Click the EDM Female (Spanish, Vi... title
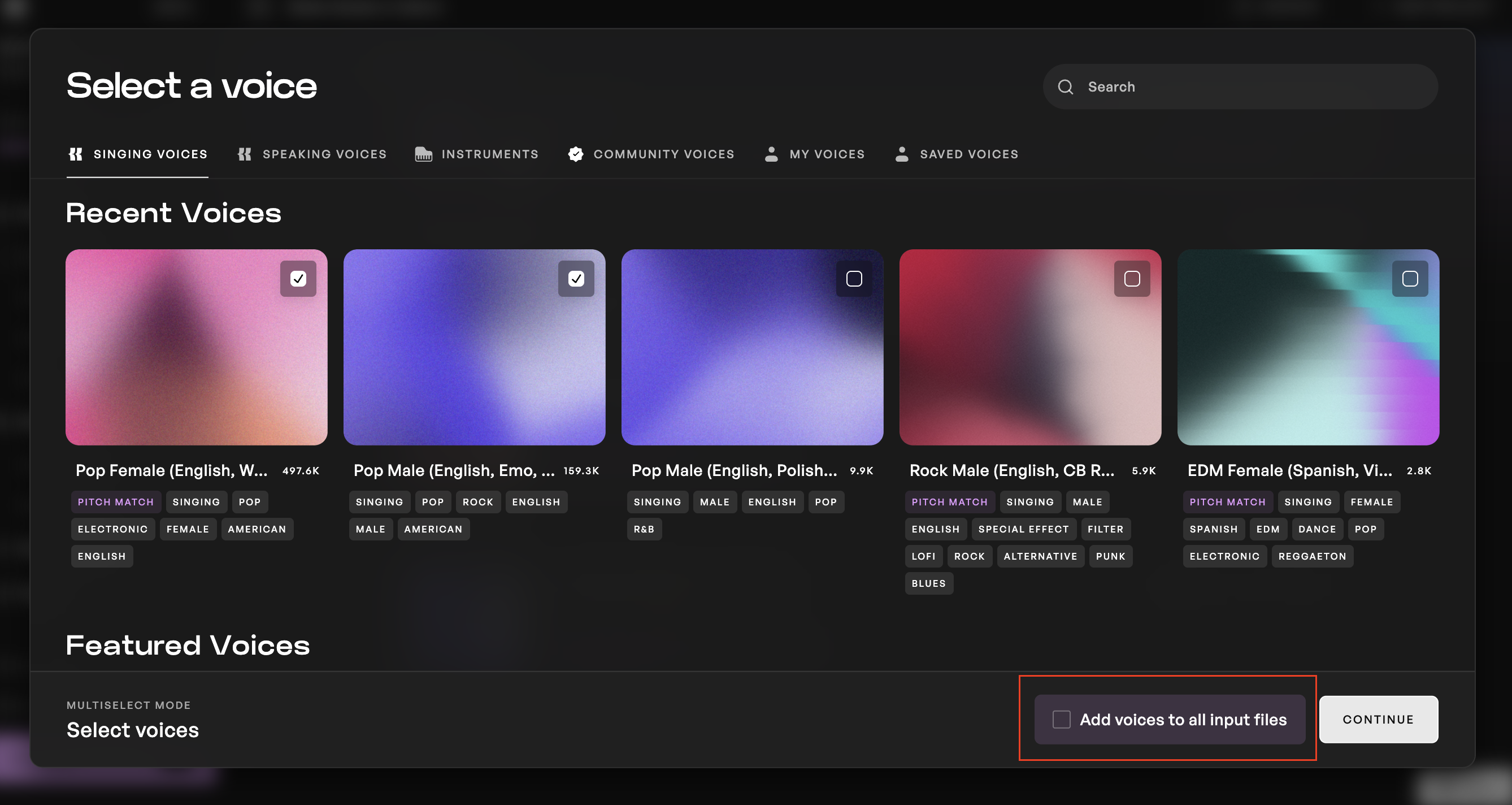The width and height of the screenshot is (1512, 805). (1289, 470)
